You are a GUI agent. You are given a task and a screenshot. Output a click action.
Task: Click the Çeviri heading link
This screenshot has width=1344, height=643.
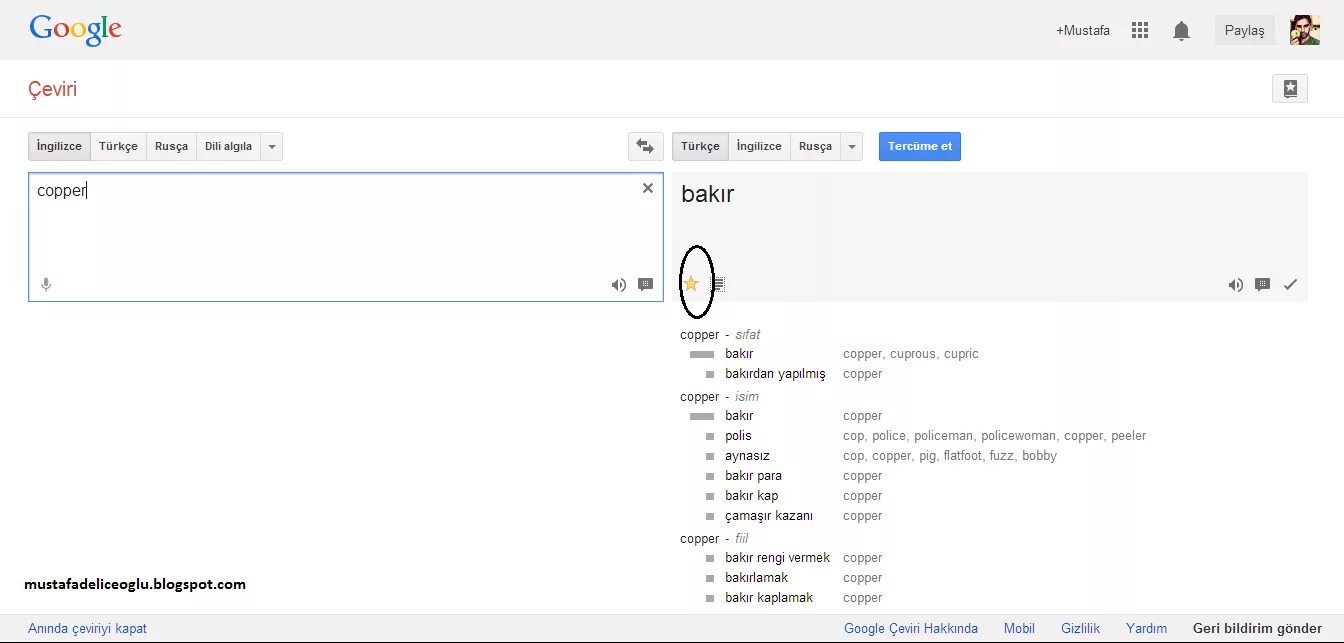pyautogui.click(x=53, y=89)
